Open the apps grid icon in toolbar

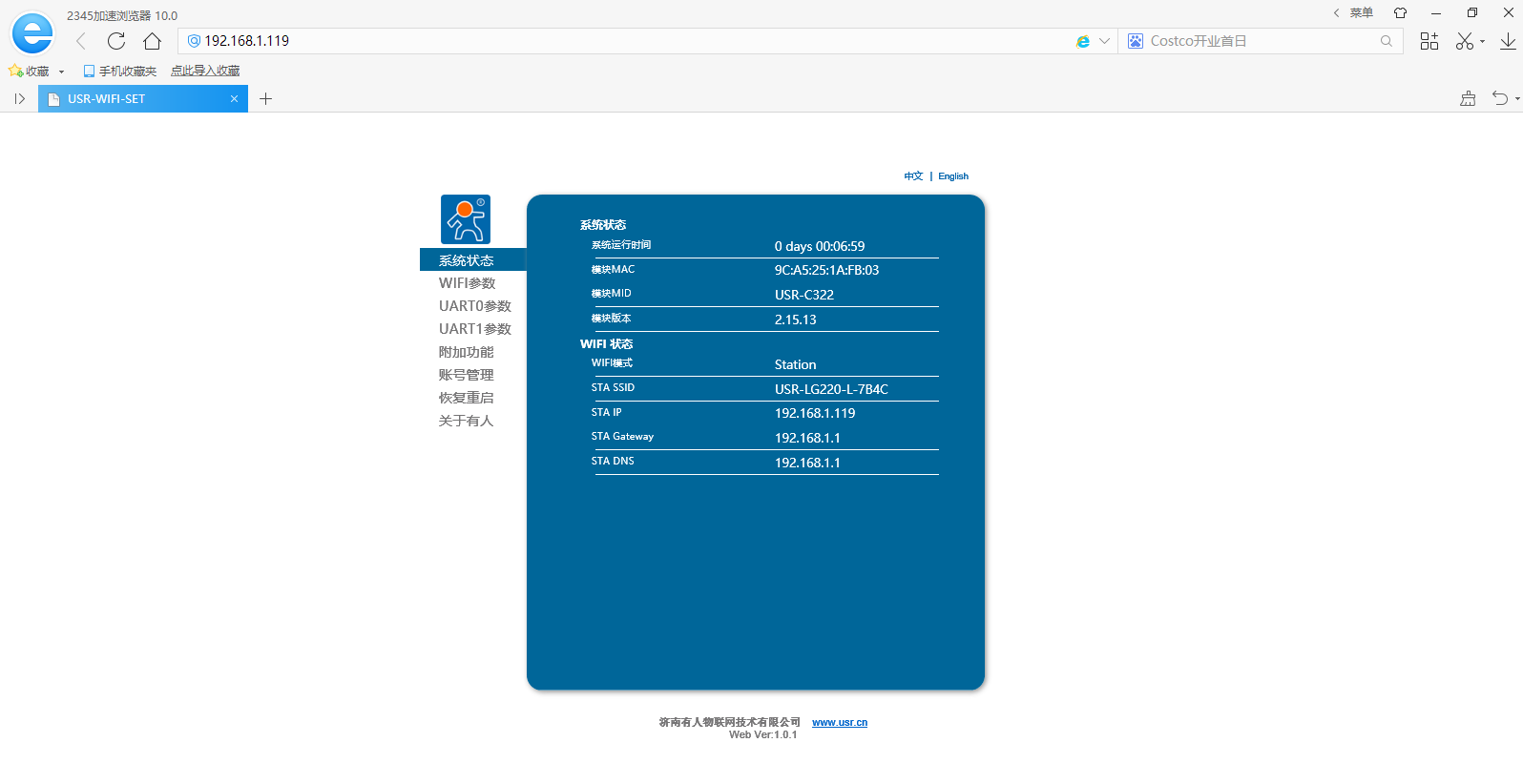click(x=1429, y=41)
